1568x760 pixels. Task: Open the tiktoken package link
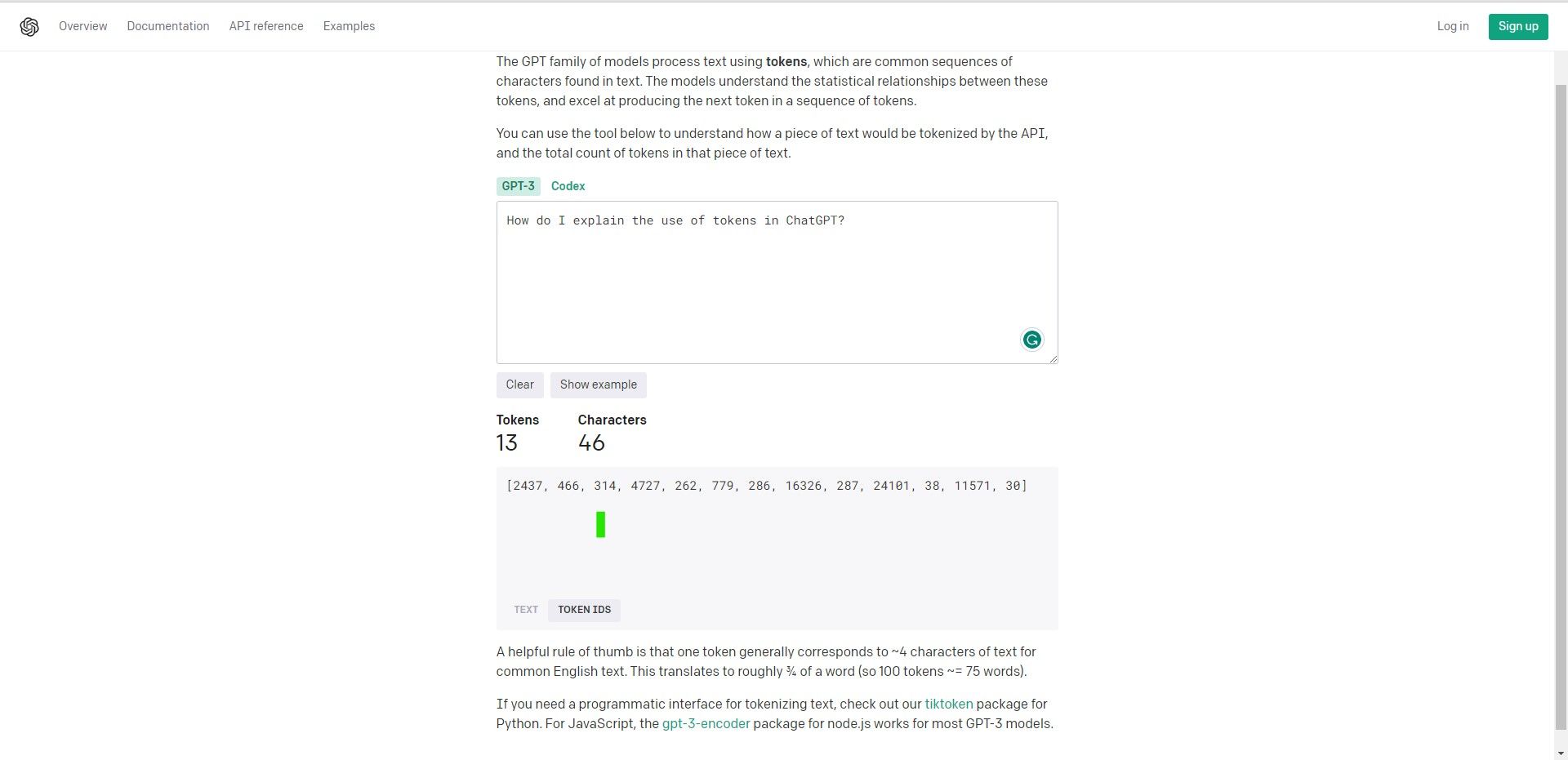click(x=947, y=704)
